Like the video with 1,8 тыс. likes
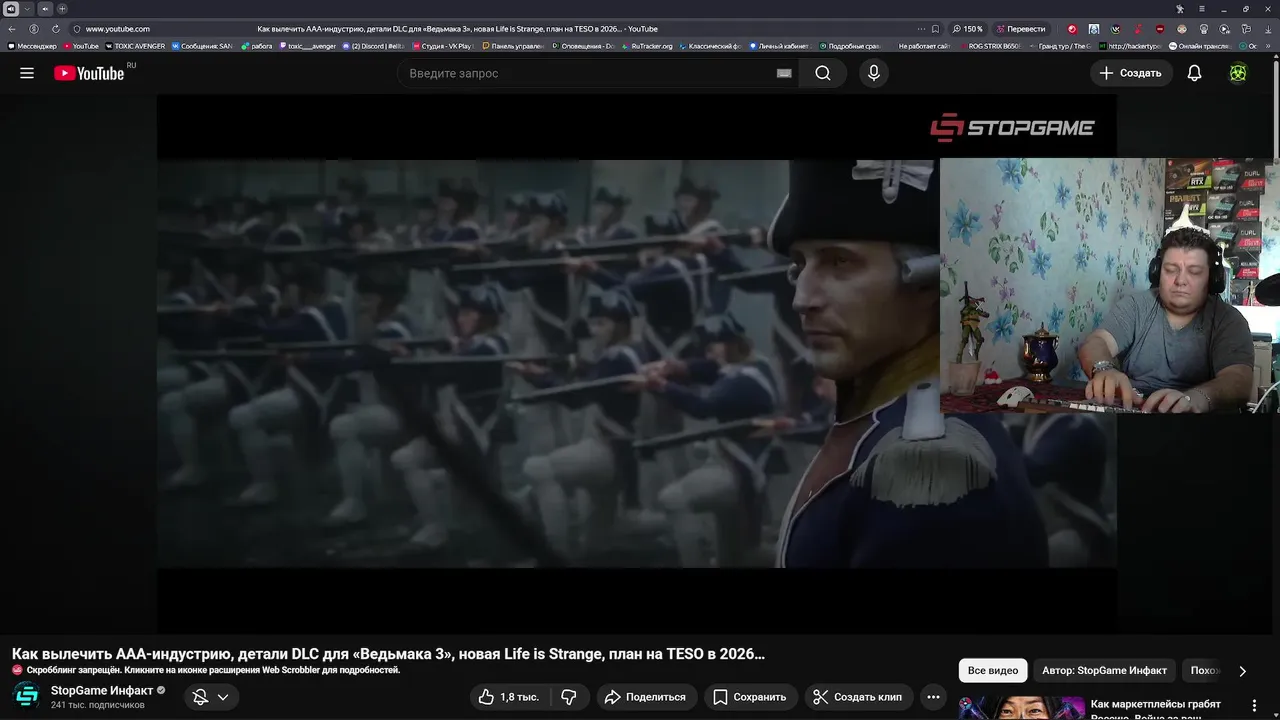 (x=509, y=697)
